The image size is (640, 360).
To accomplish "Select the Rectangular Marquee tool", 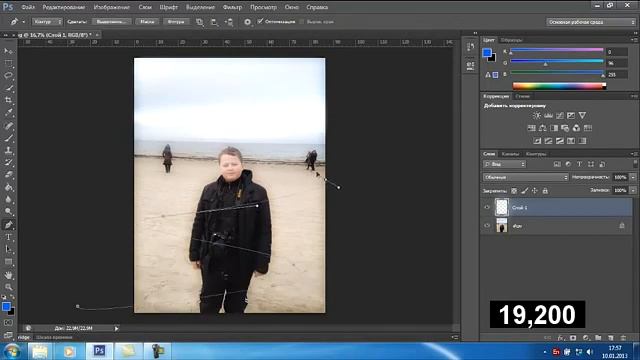I will click(8, 63).
